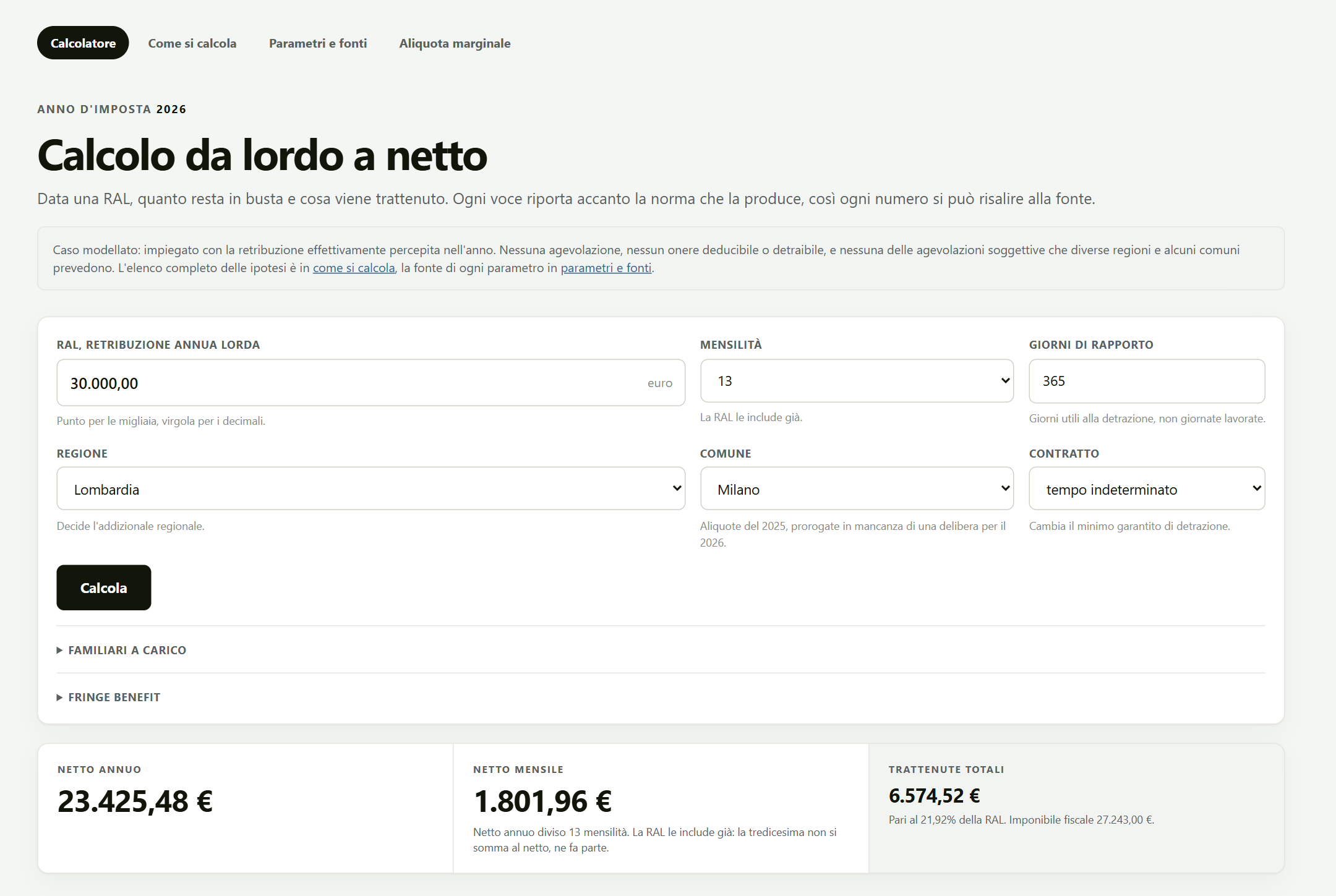Image resolution: width=1336 pixels, height=896 pixels.
Task: Select the Netto annuo value 23.425,48 €
Action: (x=135, y=801)
